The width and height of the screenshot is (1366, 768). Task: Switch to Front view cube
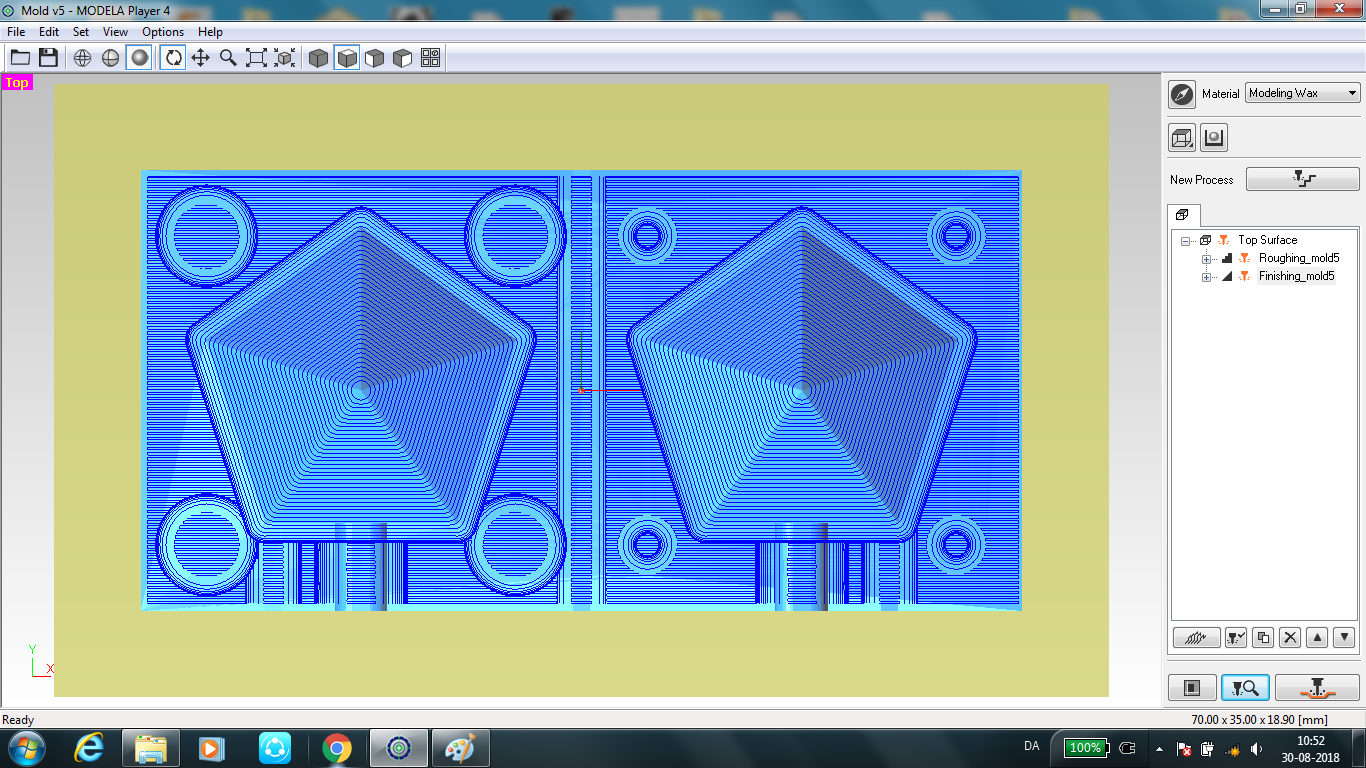click(375, 58)
